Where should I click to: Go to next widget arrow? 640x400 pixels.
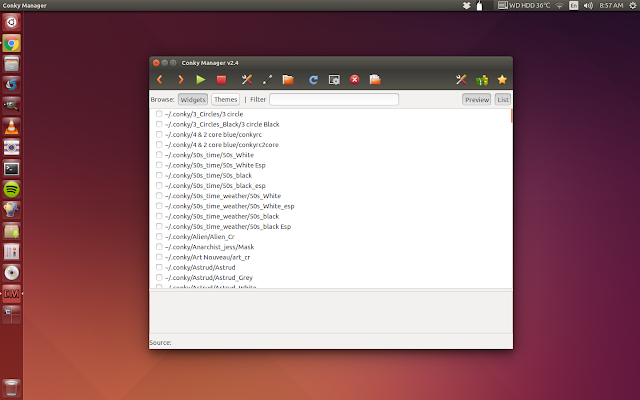[180, 80]
